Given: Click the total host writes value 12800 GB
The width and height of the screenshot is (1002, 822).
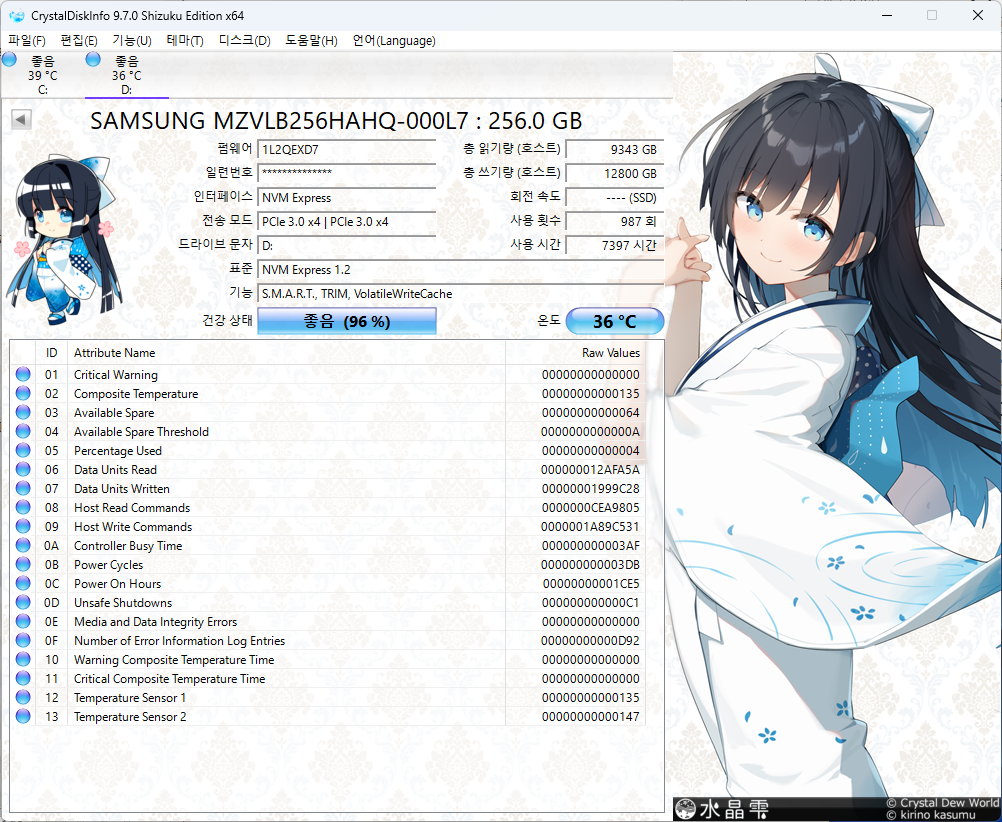Looking at the screenshot, I should tap(615, 173).
